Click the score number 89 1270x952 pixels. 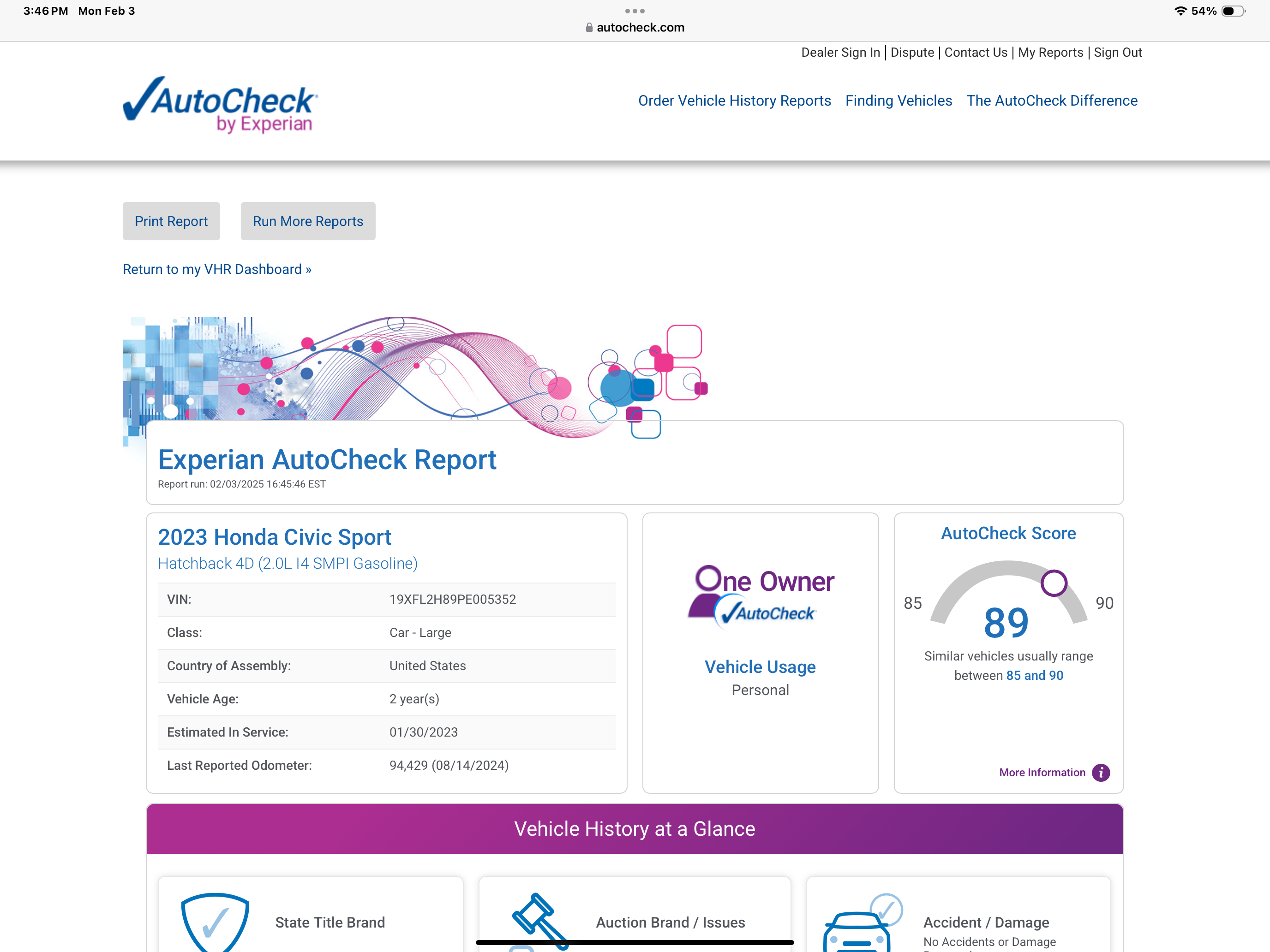click(x=1006, y=623)
